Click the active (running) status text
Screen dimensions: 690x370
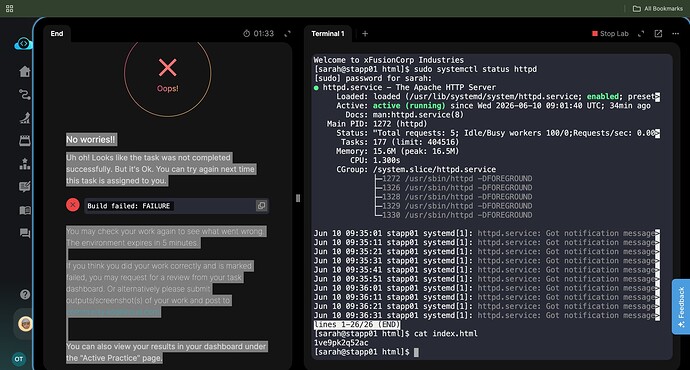pyautogui.click(x=409, y=106)
